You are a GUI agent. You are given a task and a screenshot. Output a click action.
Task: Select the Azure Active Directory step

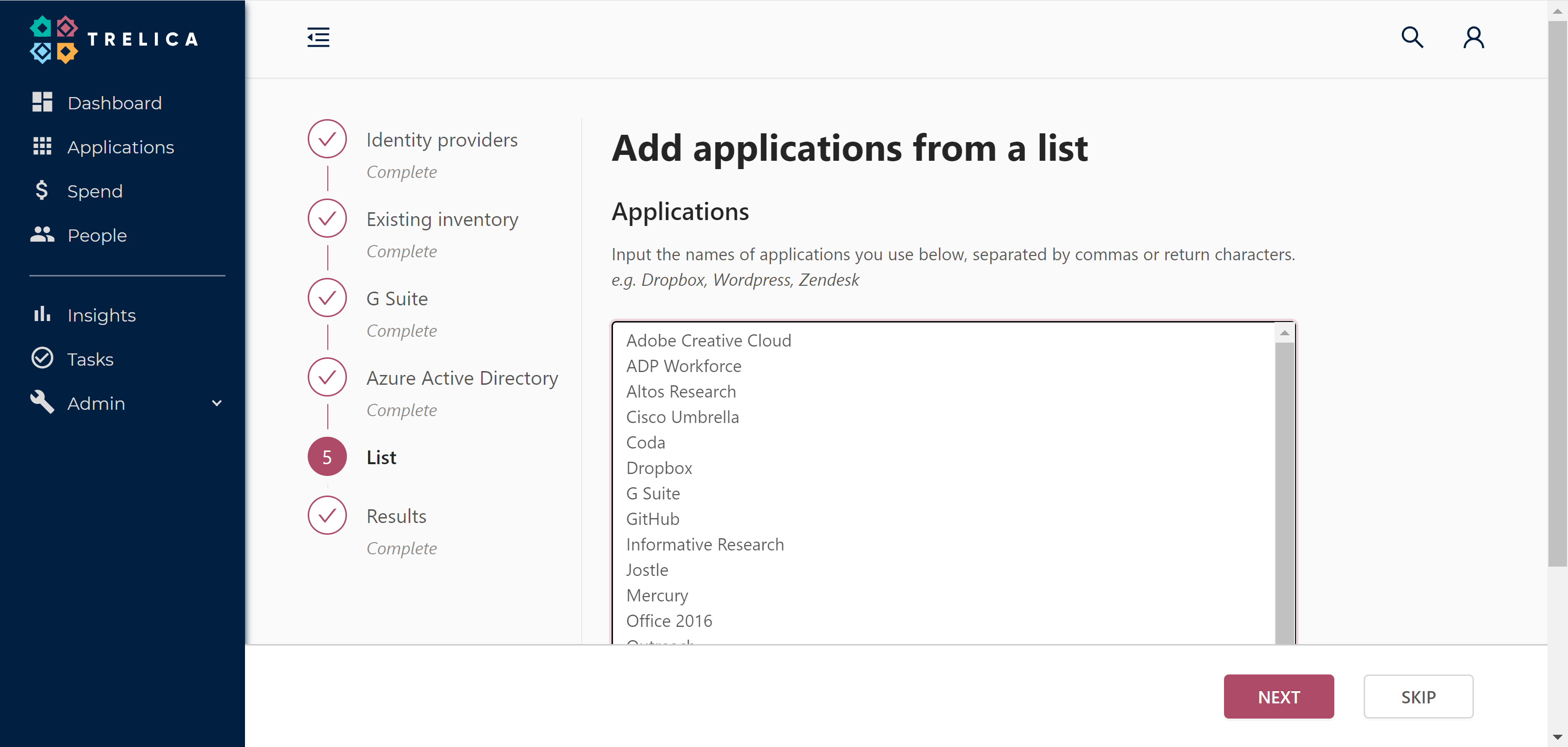coord(462,378)
